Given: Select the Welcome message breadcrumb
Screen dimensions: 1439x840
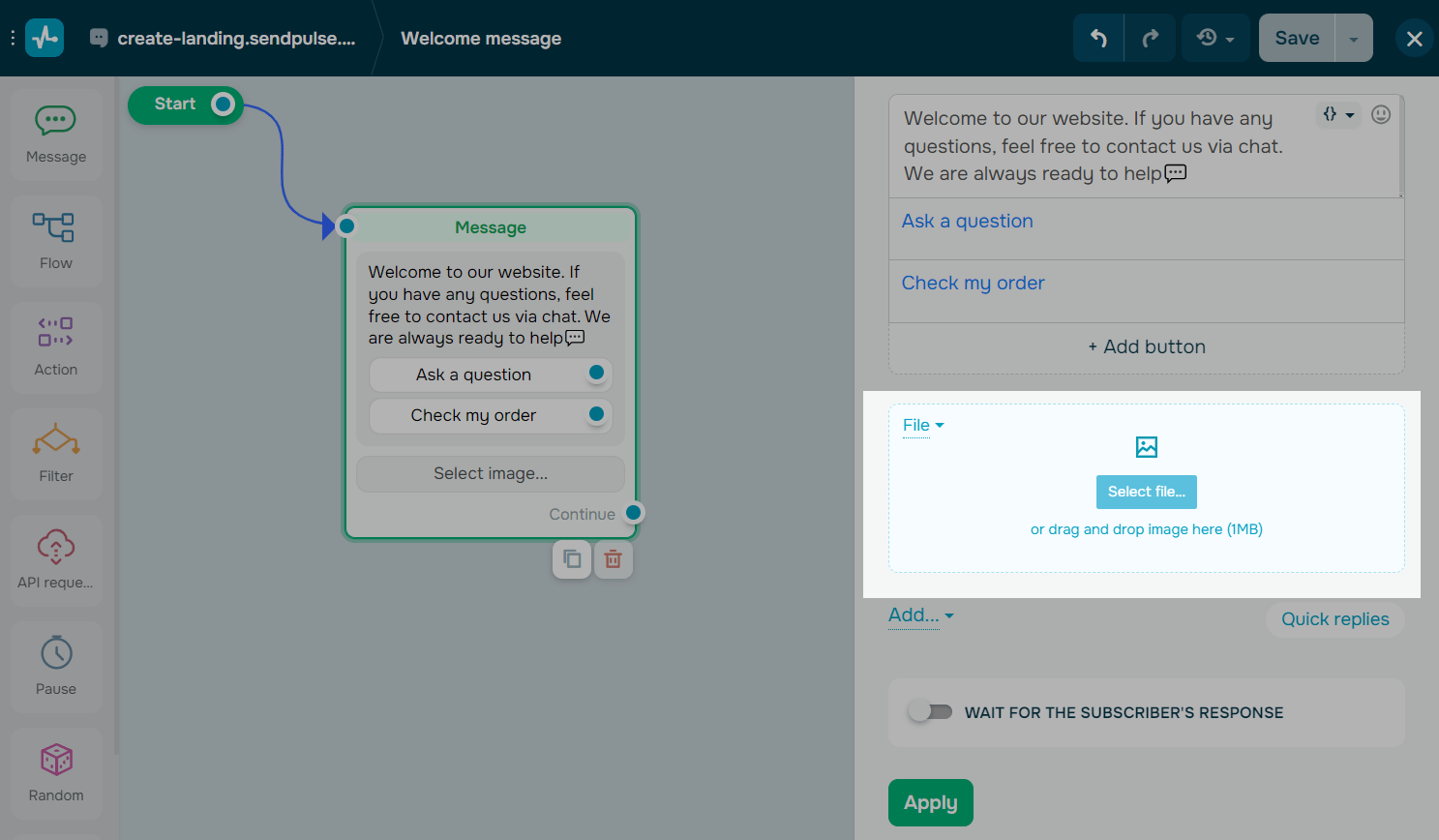Looking at the screenshot, I should (x=481, y=38).
